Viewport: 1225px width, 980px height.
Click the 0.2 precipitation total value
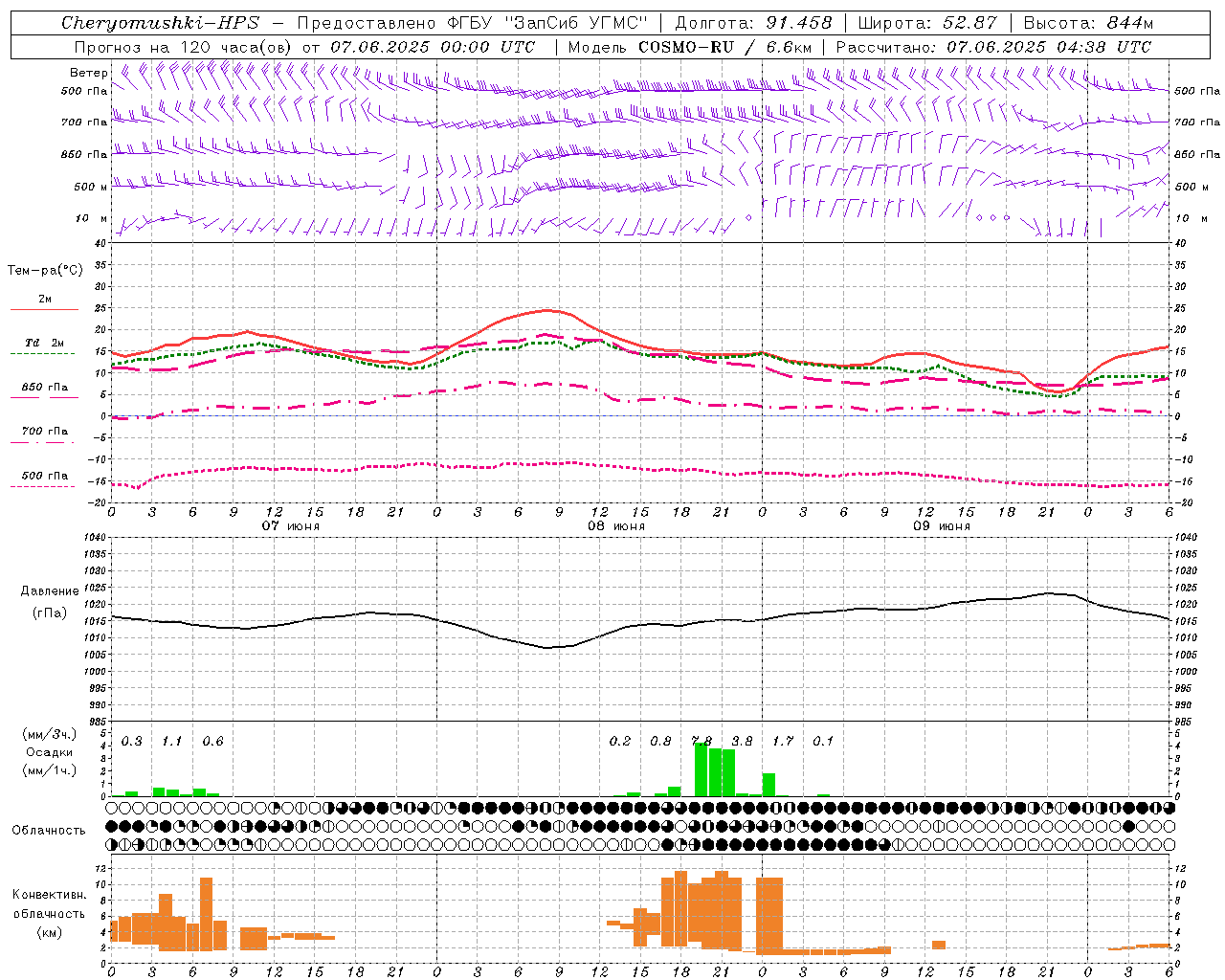pos(620,742)
